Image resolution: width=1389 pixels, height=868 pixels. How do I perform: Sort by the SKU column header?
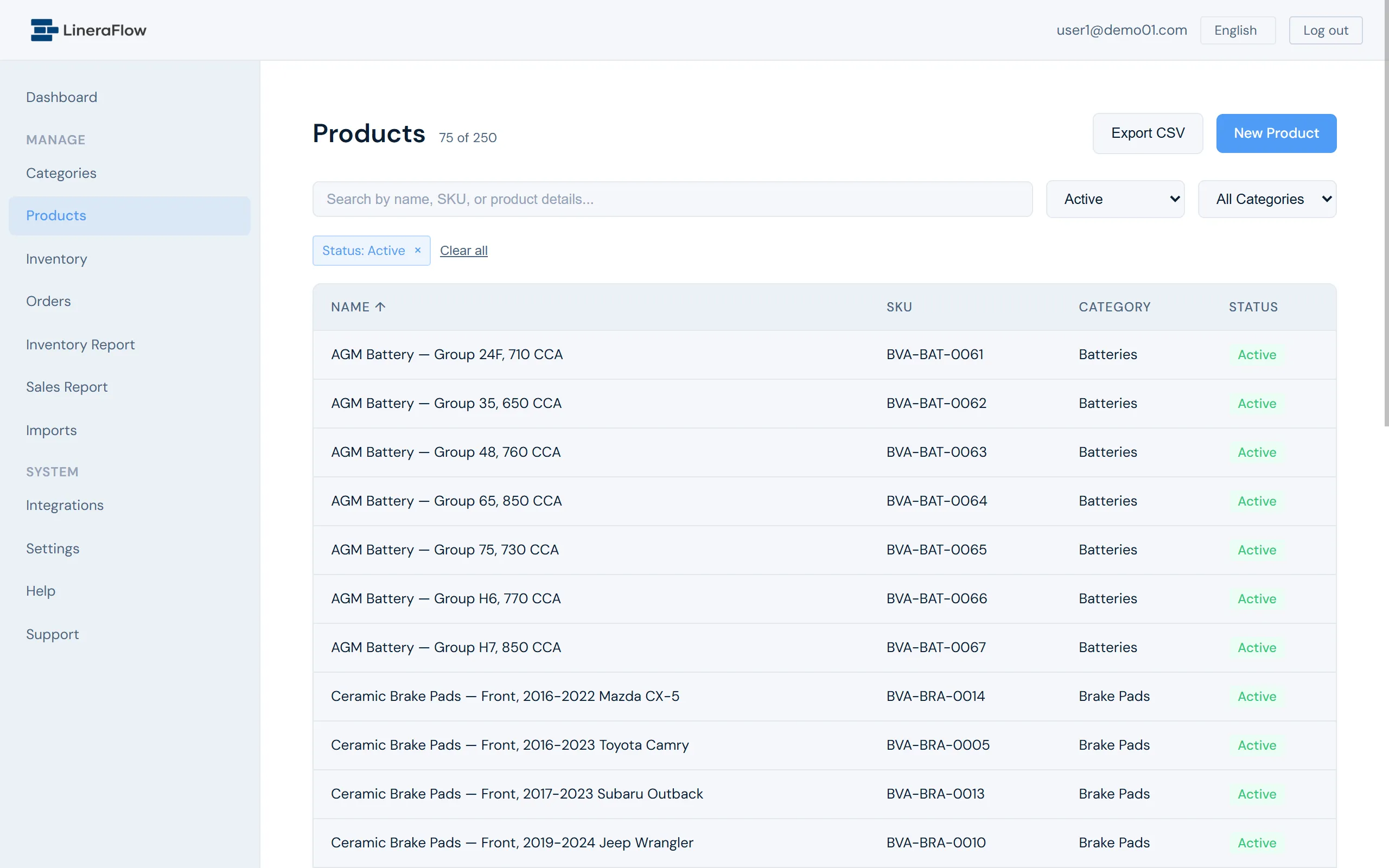point(899,307)
